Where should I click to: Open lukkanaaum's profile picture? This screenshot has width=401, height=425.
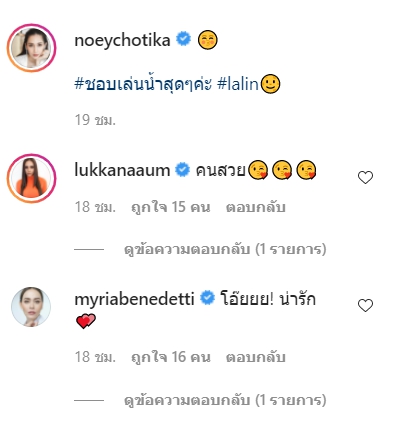coord(31,178)
